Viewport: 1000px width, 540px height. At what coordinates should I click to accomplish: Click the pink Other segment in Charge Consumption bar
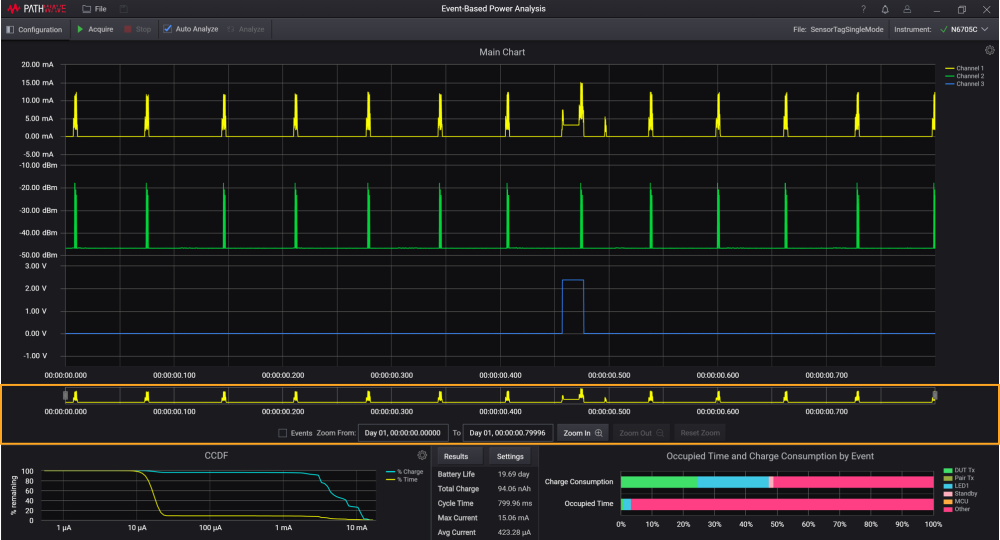853,481
